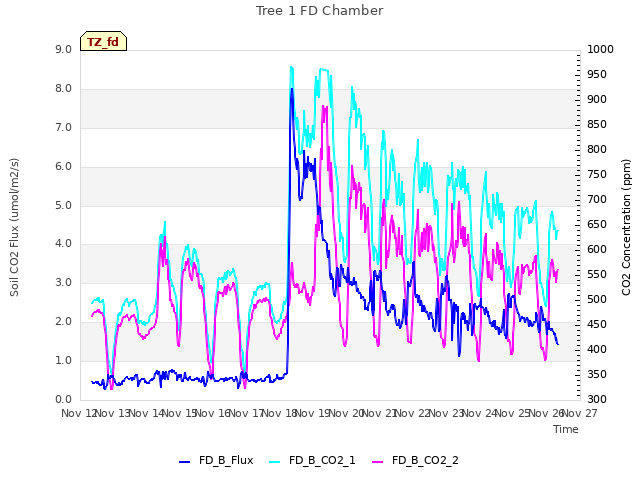
Task: Click the 1000 right axis tick label
Action: 600,49
